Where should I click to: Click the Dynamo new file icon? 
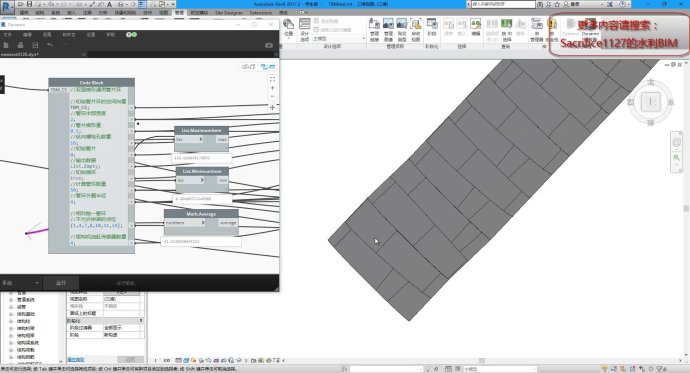(x=6, y=45)
